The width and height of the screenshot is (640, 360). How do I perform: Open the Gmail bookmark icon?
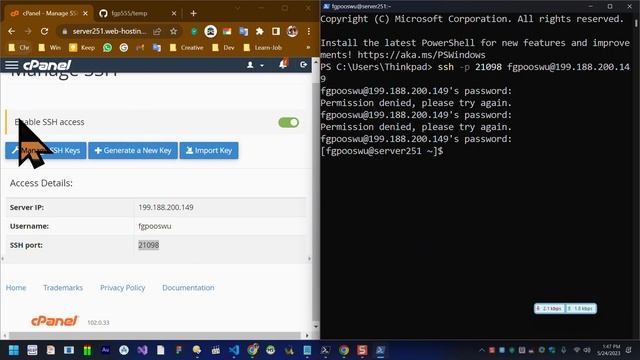pos(140,48)
